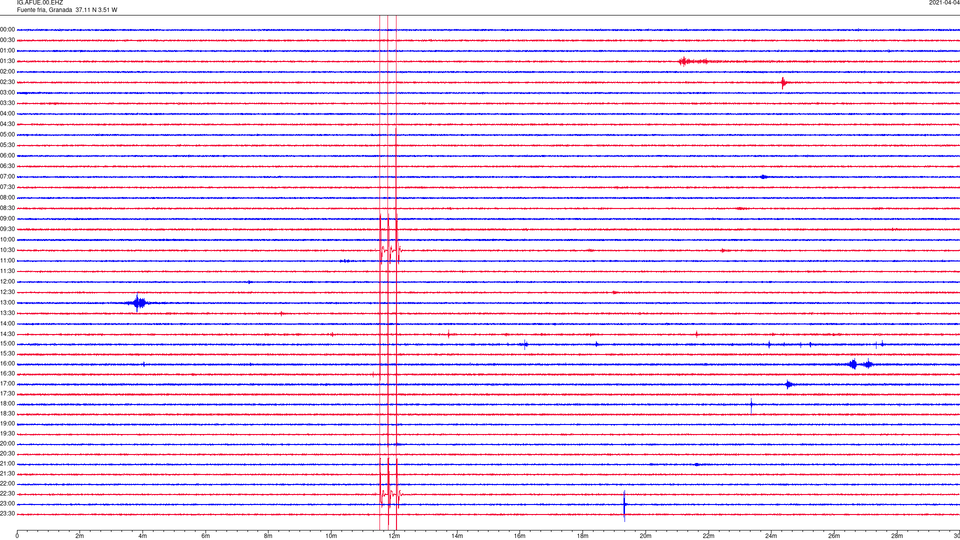
Task: Click the 23:30 row label
Action: (8, 514)
